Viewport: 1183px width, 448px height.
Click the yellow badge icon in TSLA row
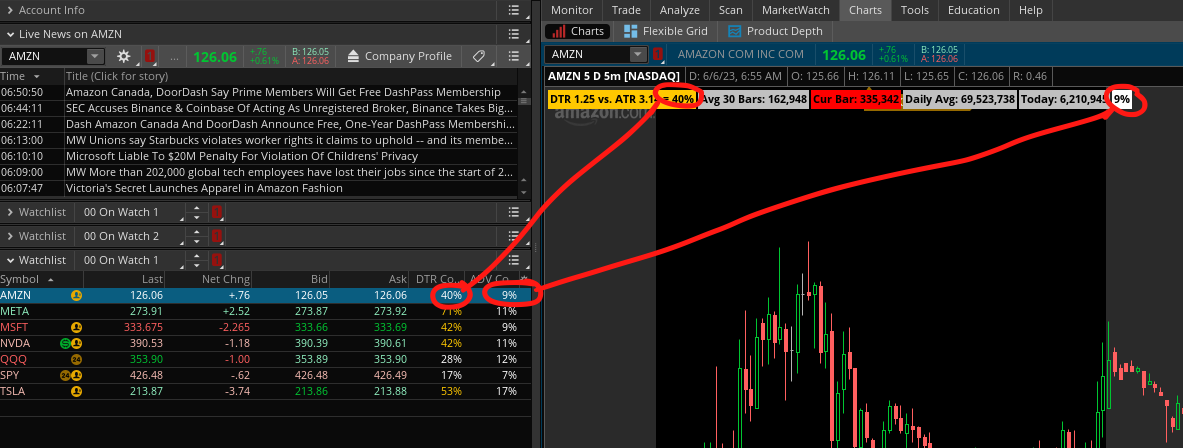tap(76, 391)
